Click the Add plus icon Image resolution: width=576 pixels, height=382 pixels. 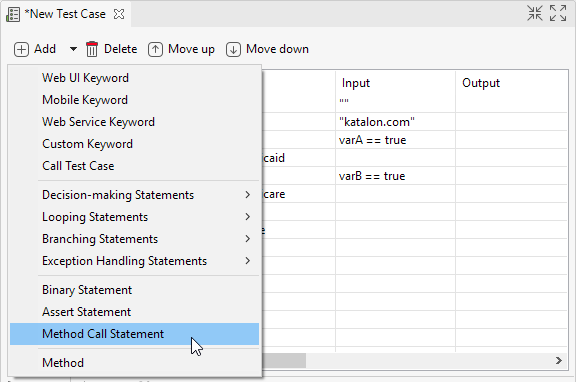[x=21, y=49]
